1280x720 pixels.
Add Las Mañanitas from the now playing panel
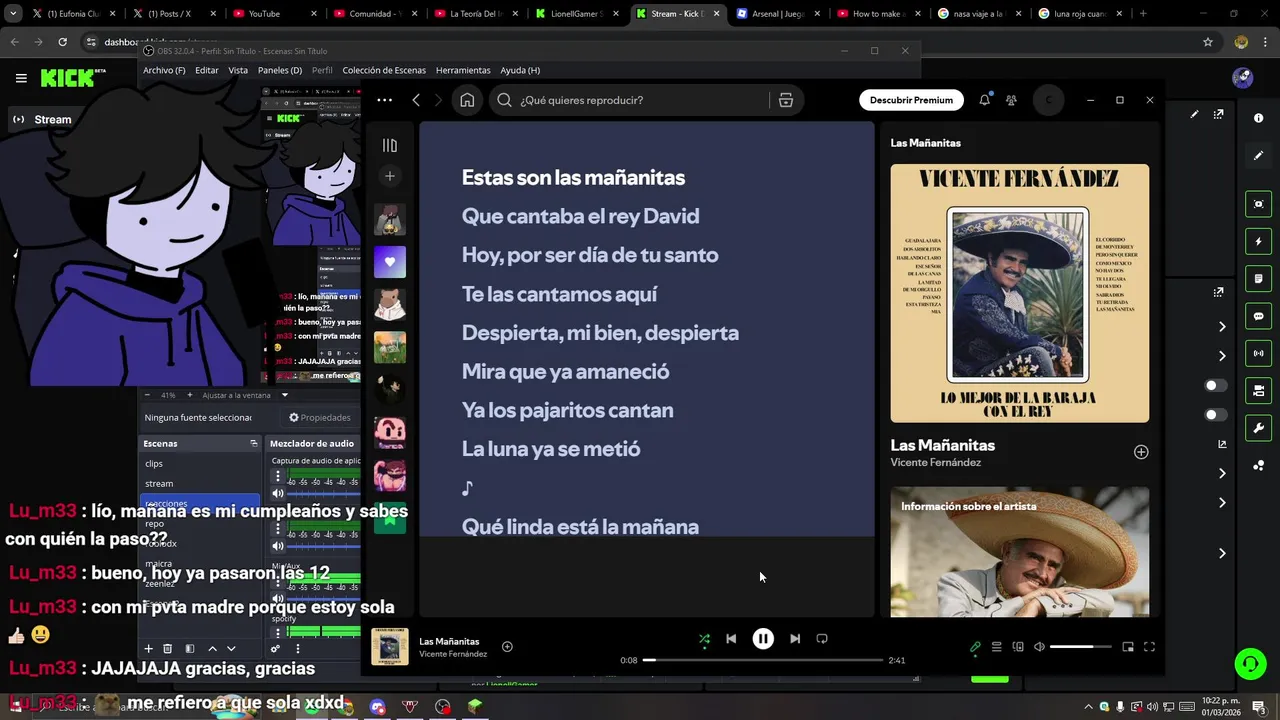click(1141, 452)
